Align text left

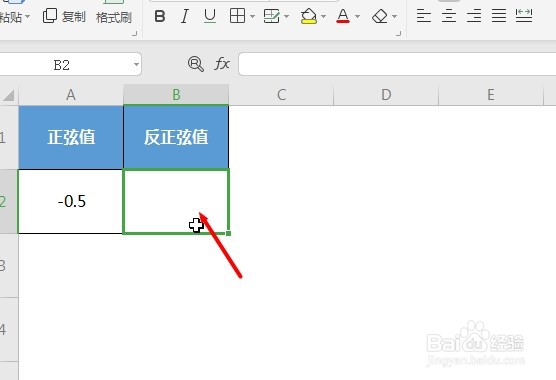pos(424,16)
